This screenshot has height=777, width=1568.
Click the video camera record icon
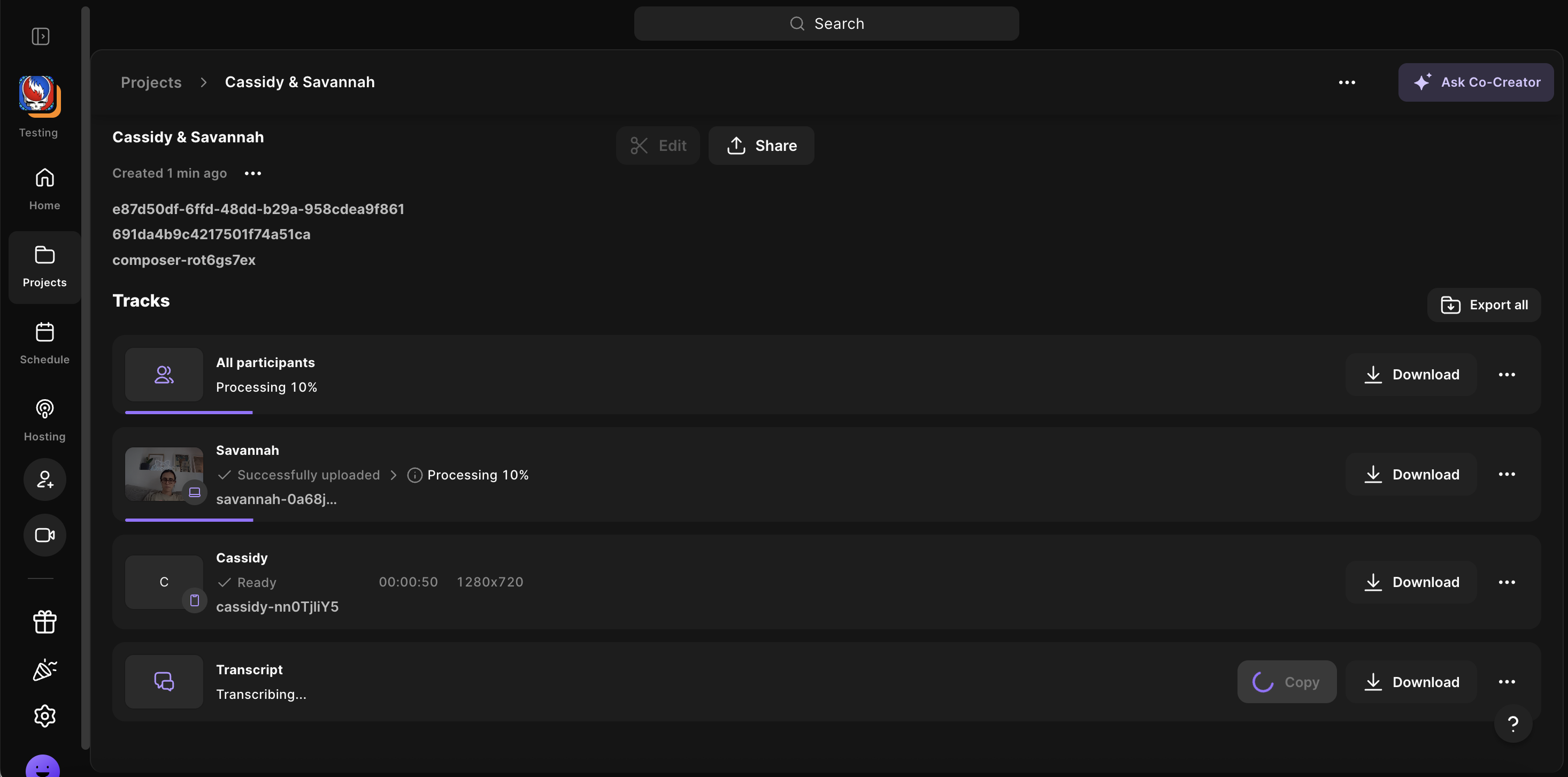tap(44, 535)
